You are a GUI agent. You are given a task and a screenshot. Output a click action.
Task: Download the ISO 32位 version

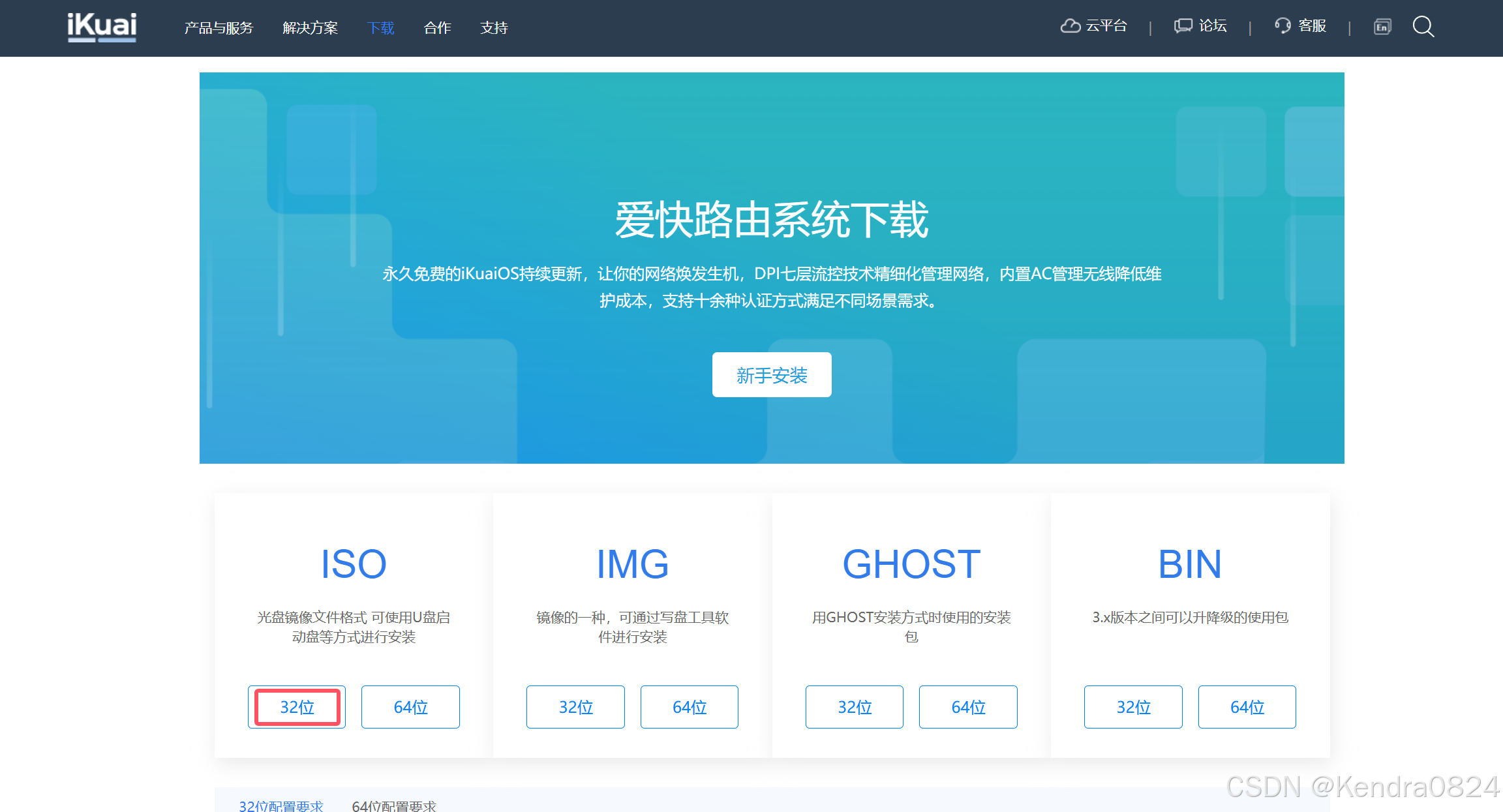pyautogui.click(x=297, y=707)
